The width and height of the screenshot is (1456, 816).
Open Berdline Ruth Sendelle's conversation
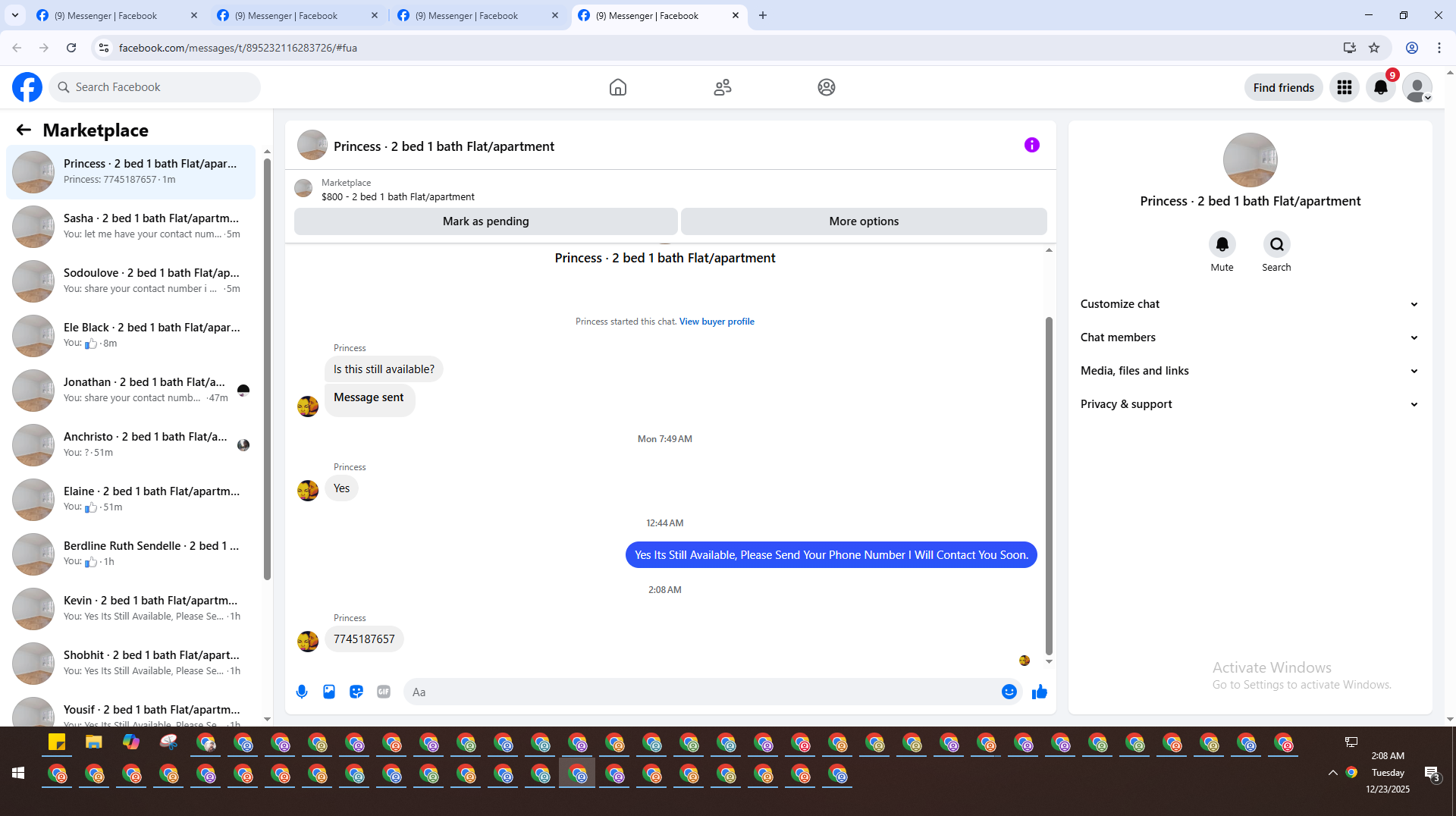[130, 554]
